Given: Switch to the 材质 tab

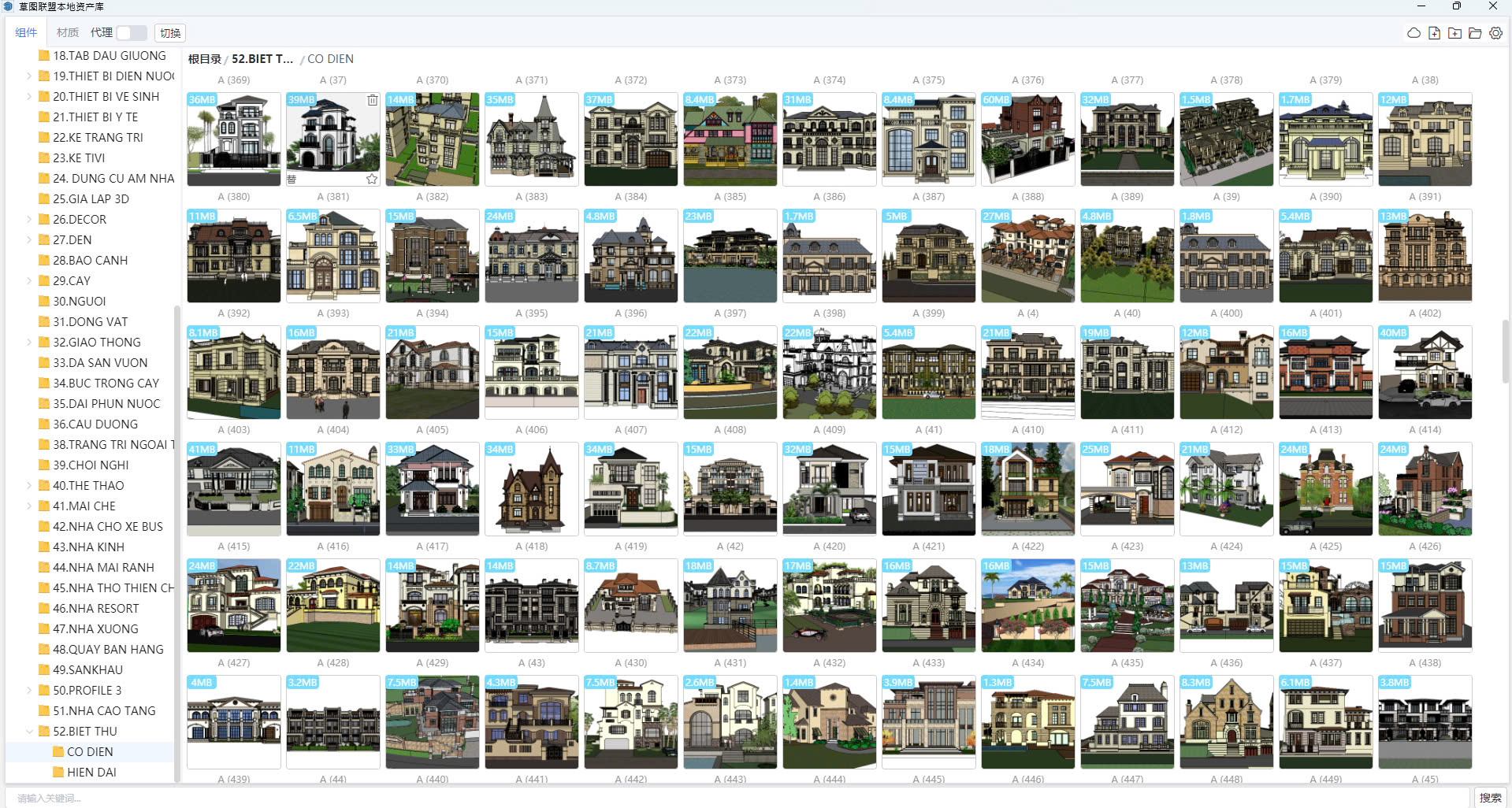Looking at the screenshot, I should point(67,33).
